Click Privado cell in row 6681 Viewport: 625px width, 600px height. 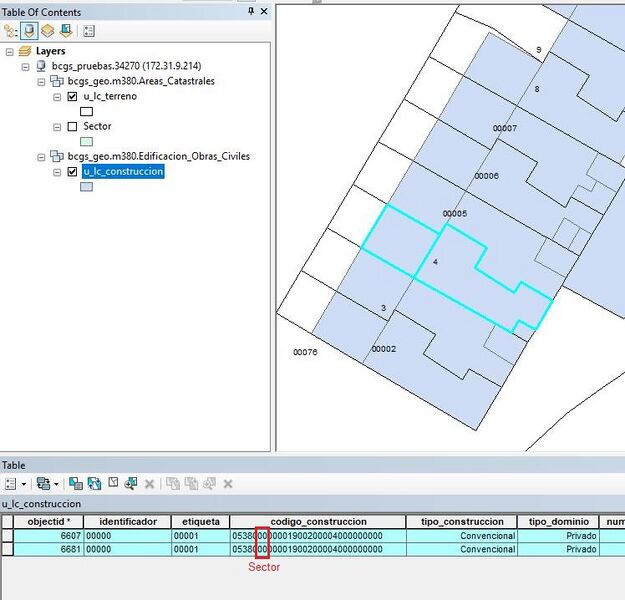(x=558, y=549)
